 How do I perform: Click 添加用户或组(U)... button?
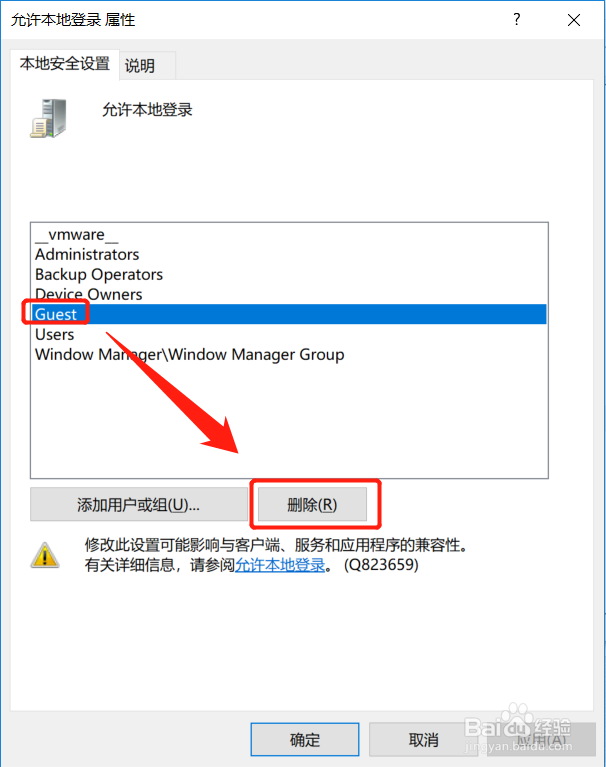(x=138, y=504)
